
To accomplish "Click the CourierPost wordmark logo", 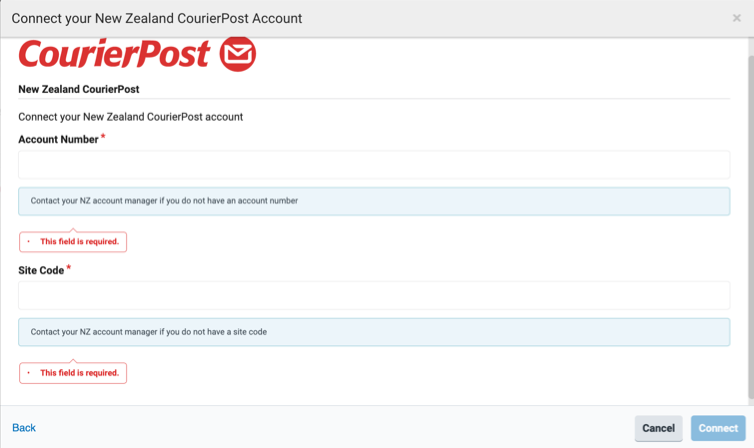I will pyautogui.click(x=114, y=53).
